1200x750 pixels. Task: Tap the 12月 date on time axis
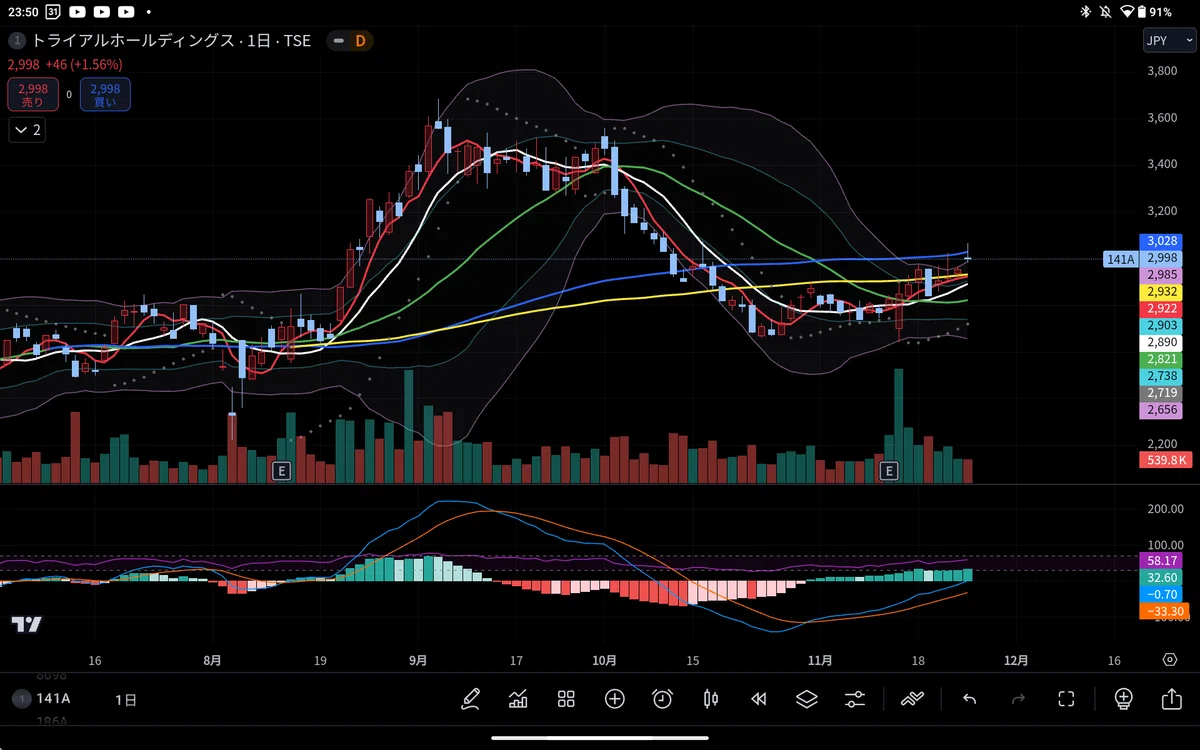tap(1016, 660)
